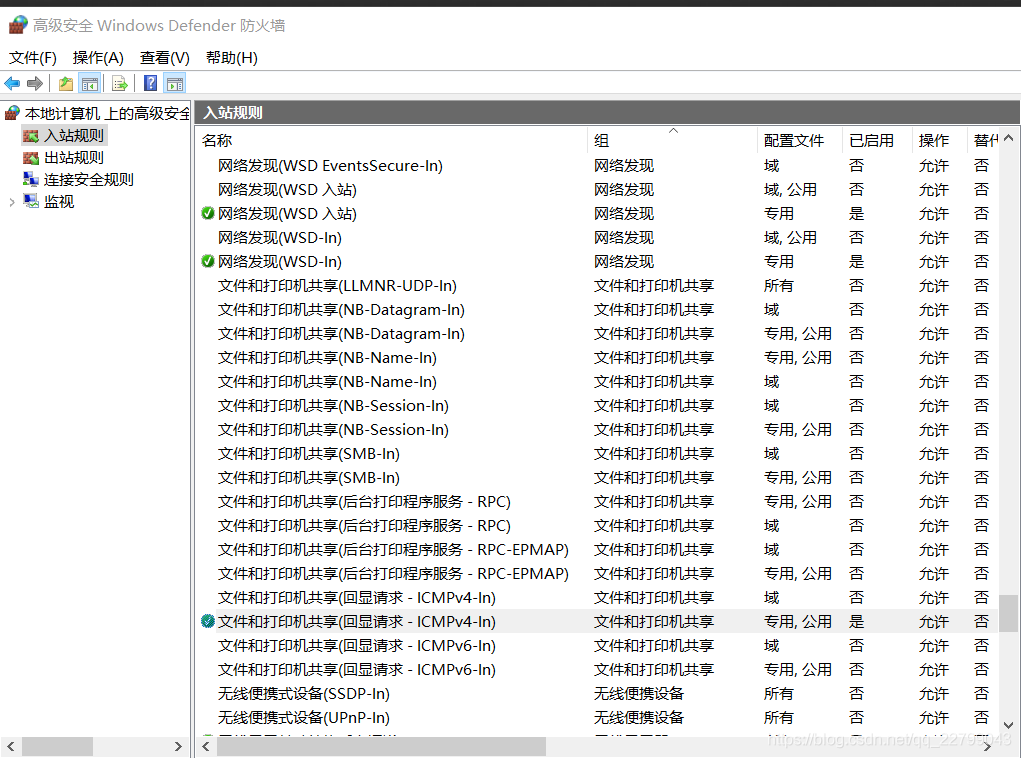Click the rules list scroll-down arrow
Image resolution: width=1021 pixels, height=758 pixels.
[1009, 725]
